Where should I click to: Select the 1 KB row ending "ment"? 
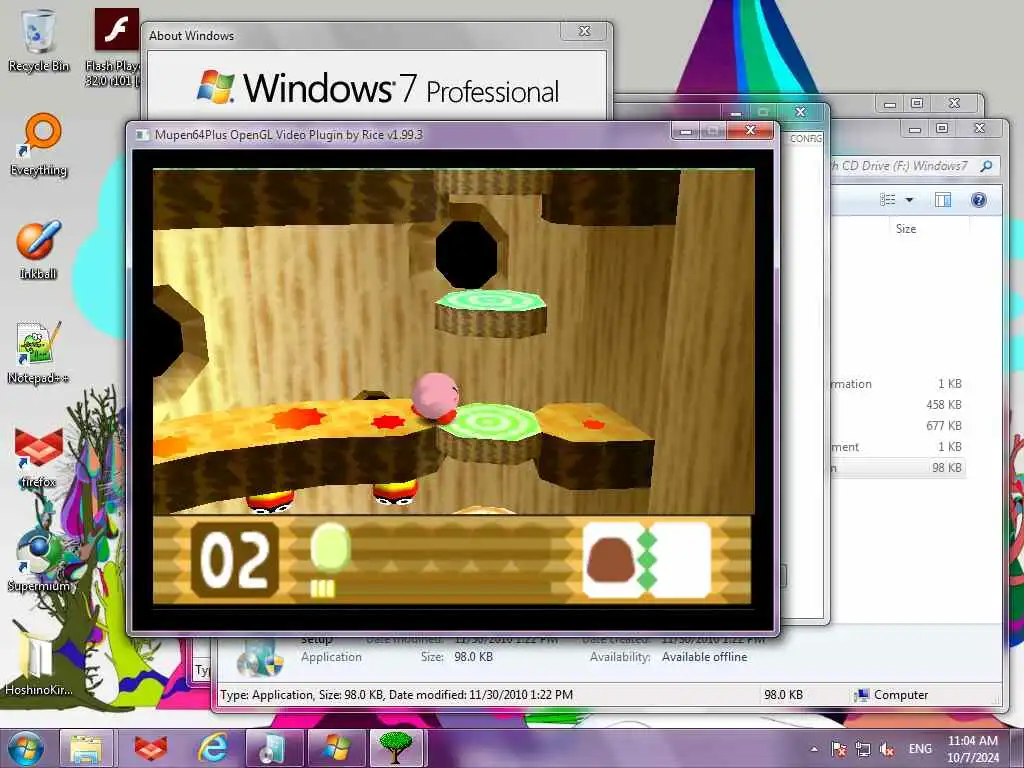[x=899, y=447]
